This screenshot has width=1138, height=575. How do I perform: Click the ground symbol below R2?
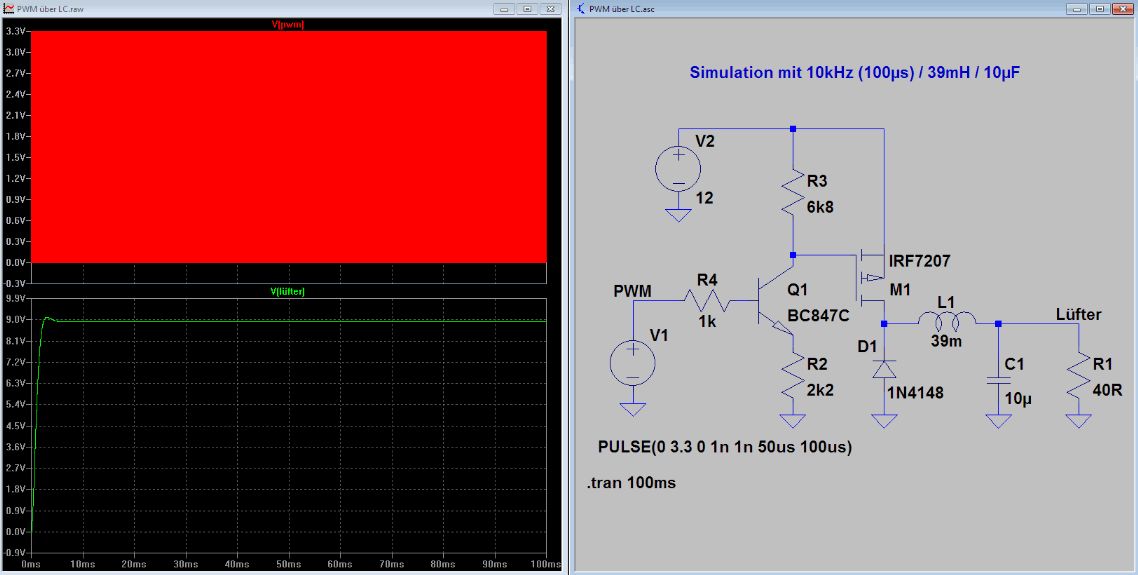(793, 420)
